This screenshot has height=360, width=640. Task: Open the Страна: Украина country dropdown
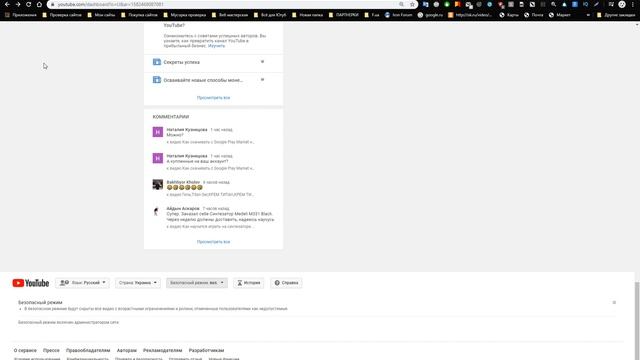(138, 283)
